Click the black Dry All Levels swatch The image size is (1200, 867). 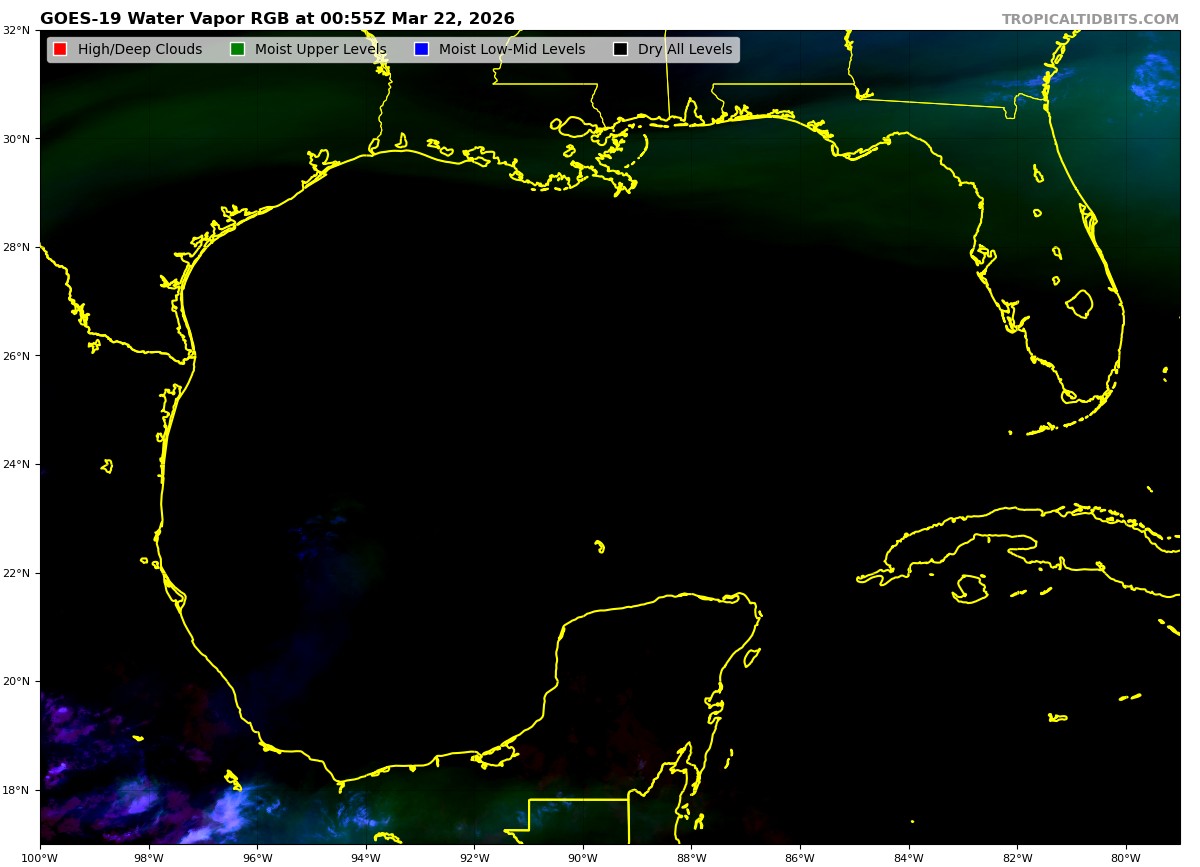pos(620,49)
